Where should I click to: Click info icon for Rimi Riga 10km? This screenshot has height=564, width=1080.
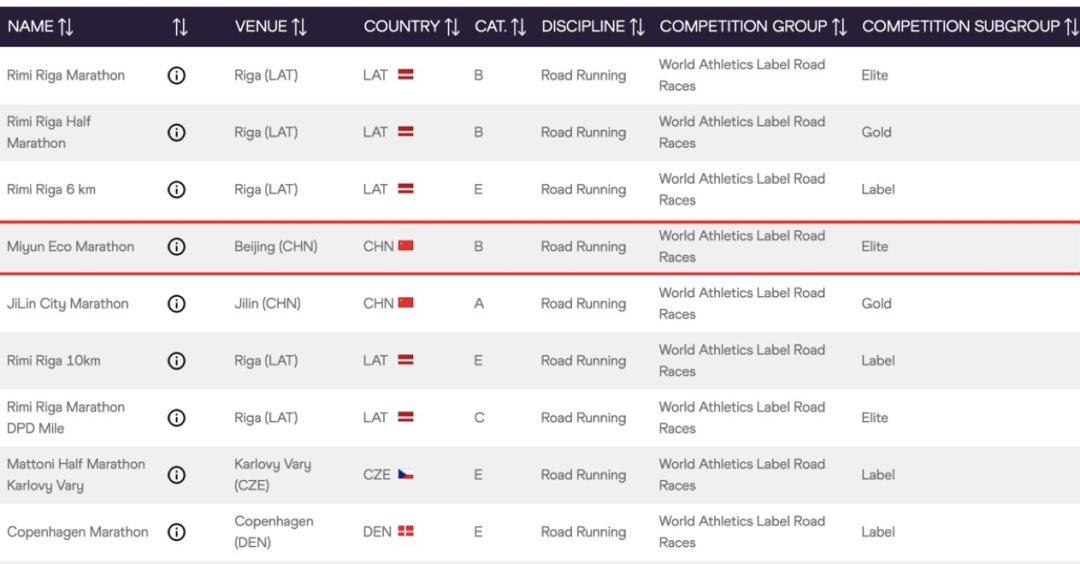(177, 360)
